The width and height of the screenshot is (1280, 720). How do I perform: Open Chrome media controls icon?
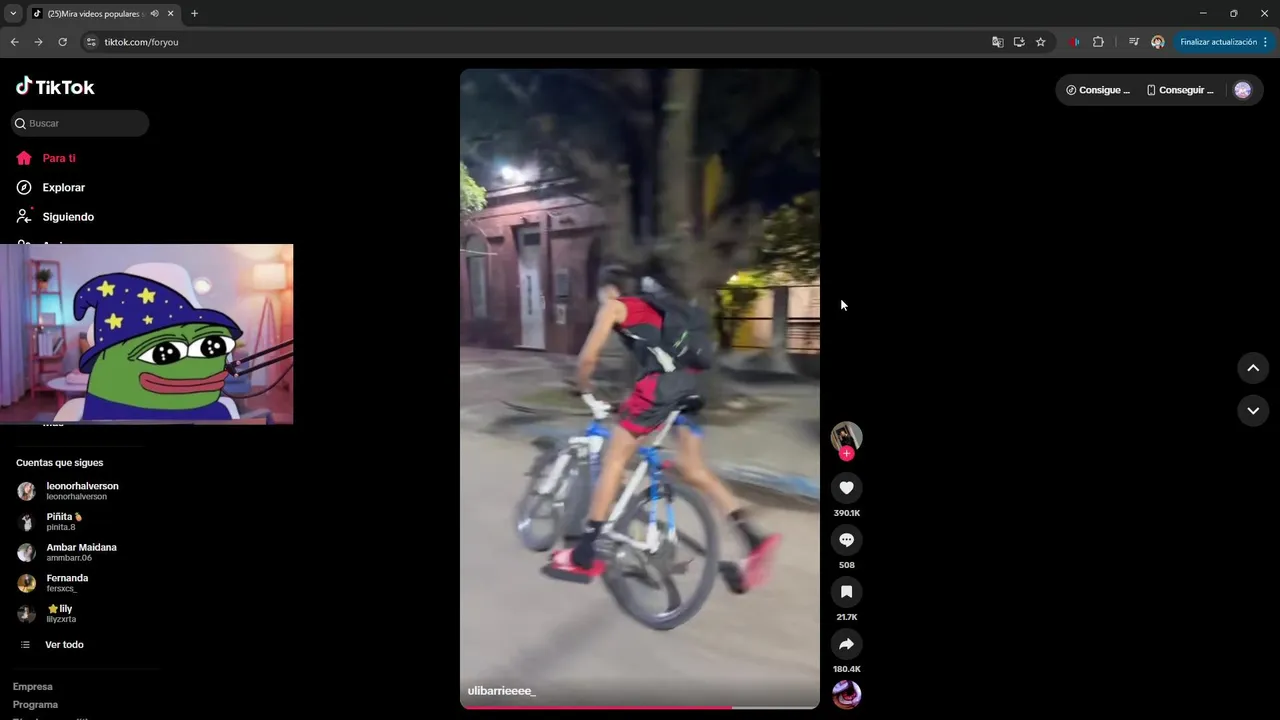coord(1134,42)
